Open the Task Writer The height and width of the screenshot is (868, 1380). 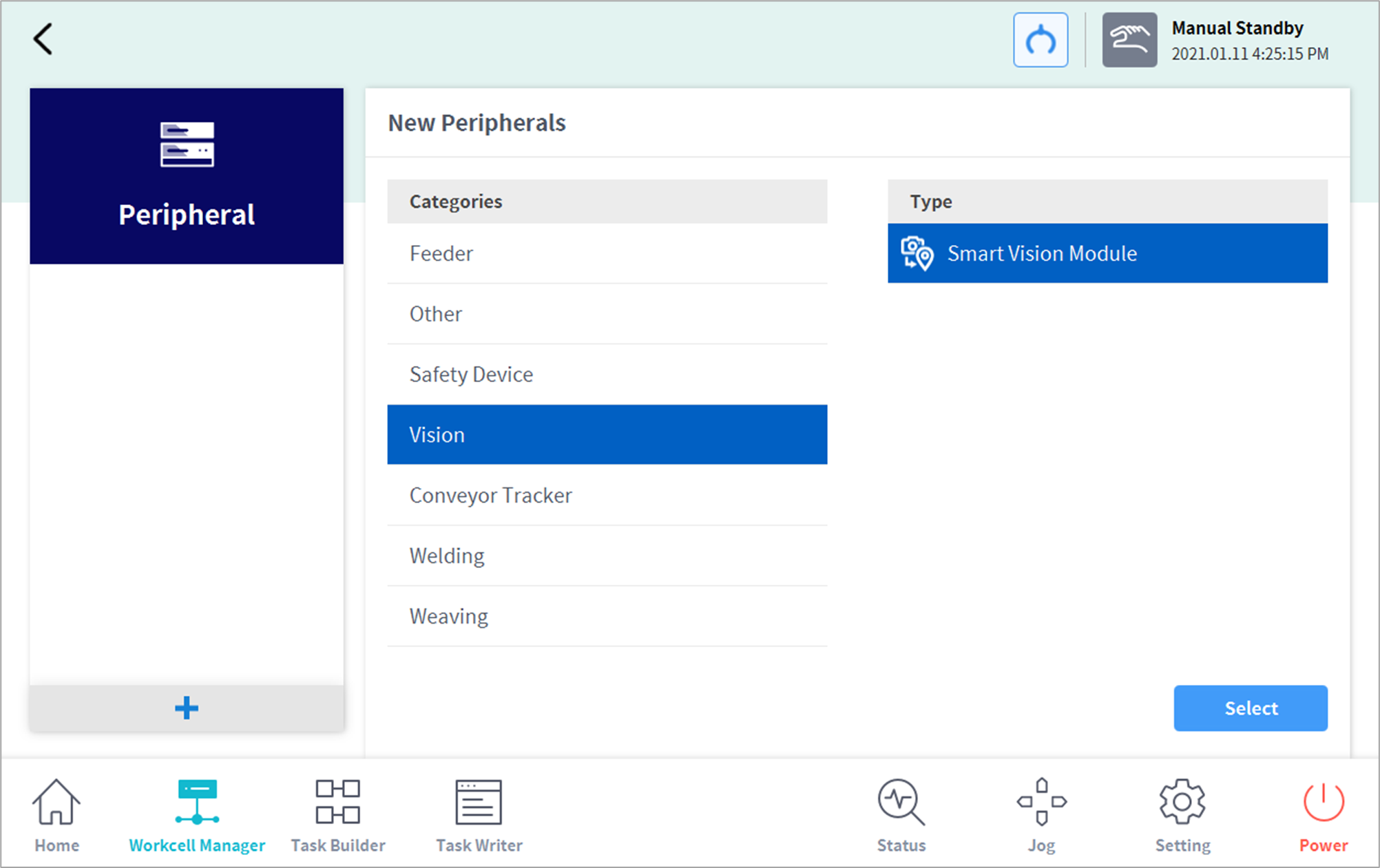tap(479, 815)
